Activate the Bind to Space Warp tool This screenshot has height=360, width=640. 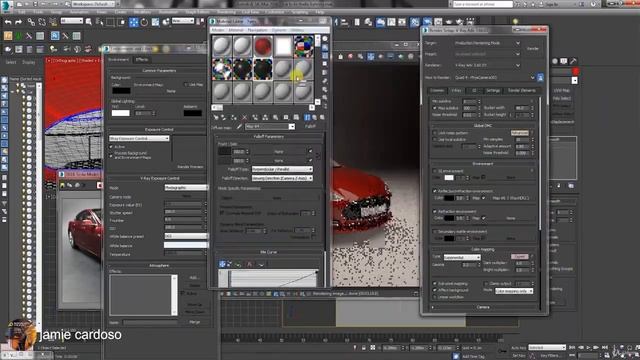click(x=53, y=22)
